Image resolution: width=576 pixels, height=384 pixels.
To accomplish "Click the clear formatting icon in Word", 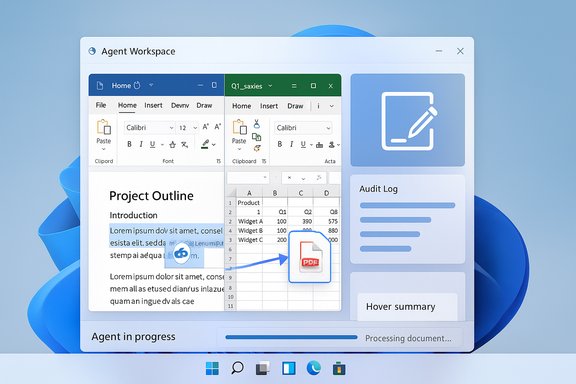I will pos(185,144).
